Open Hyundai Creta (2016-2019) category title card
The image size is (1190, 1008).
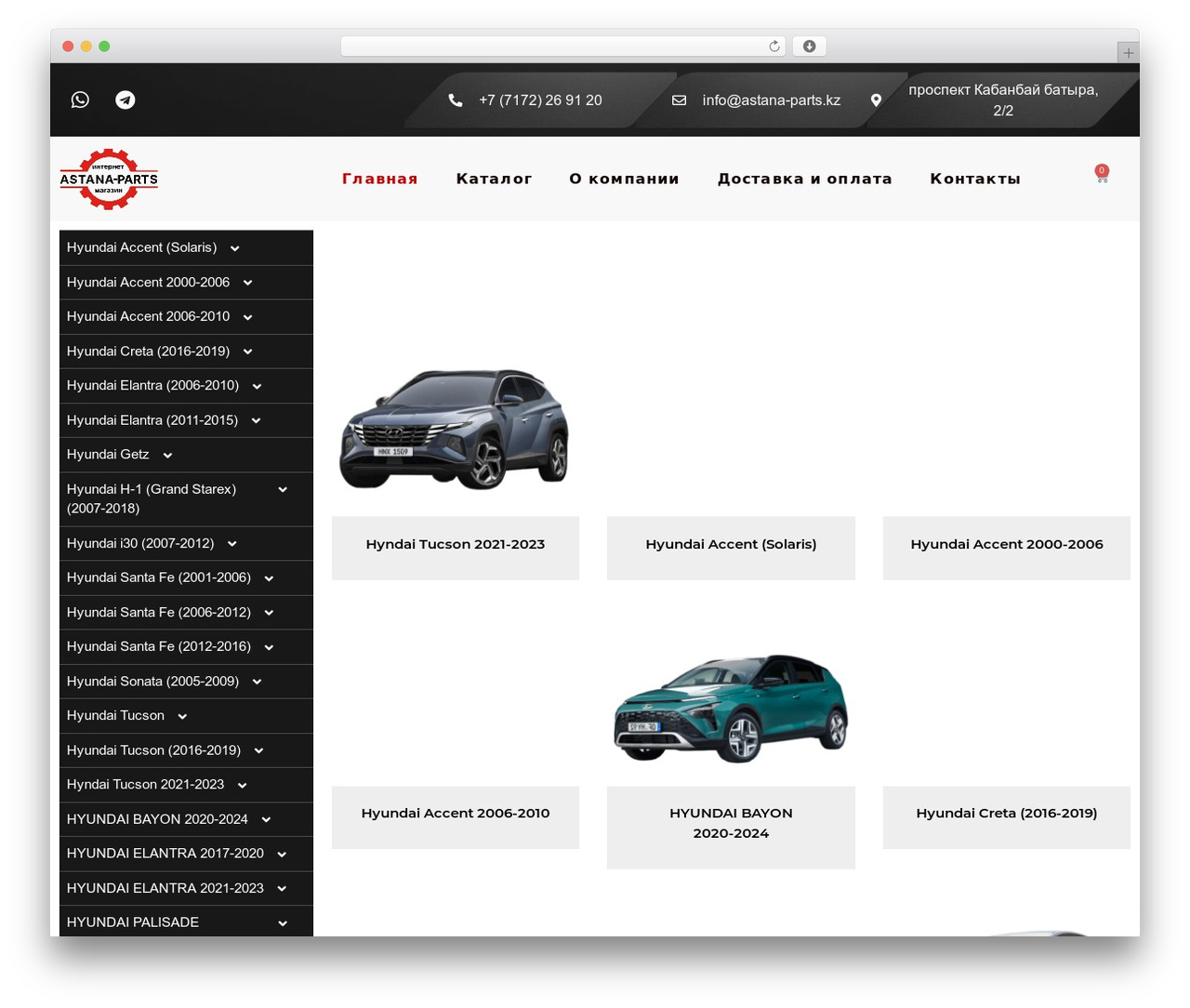(1007, 817)
